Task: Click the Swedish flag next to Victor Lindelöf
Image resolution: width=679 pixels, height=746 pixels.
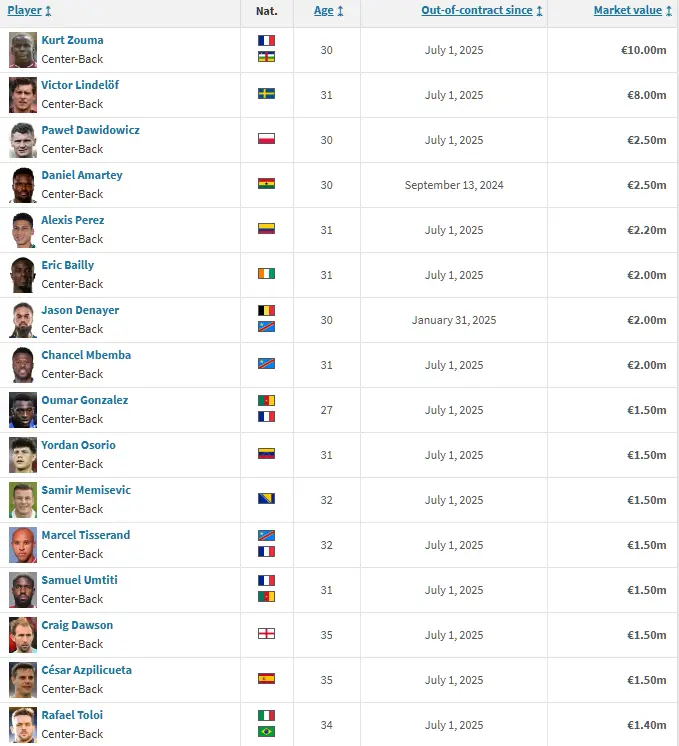Action: pyautogui.click(x=266, y=94)
